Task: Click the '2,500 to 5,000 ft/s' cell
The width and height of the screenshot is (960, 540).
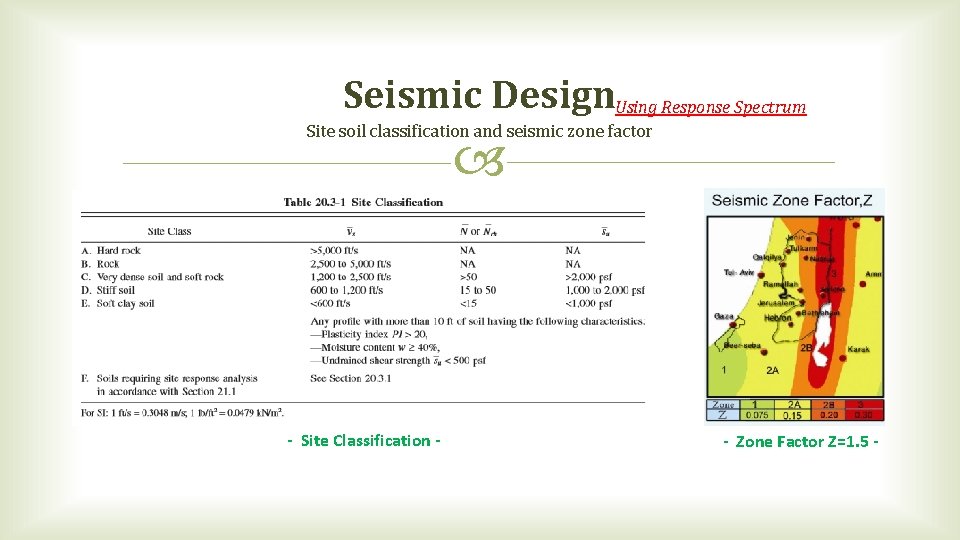Action: [350, 264]
